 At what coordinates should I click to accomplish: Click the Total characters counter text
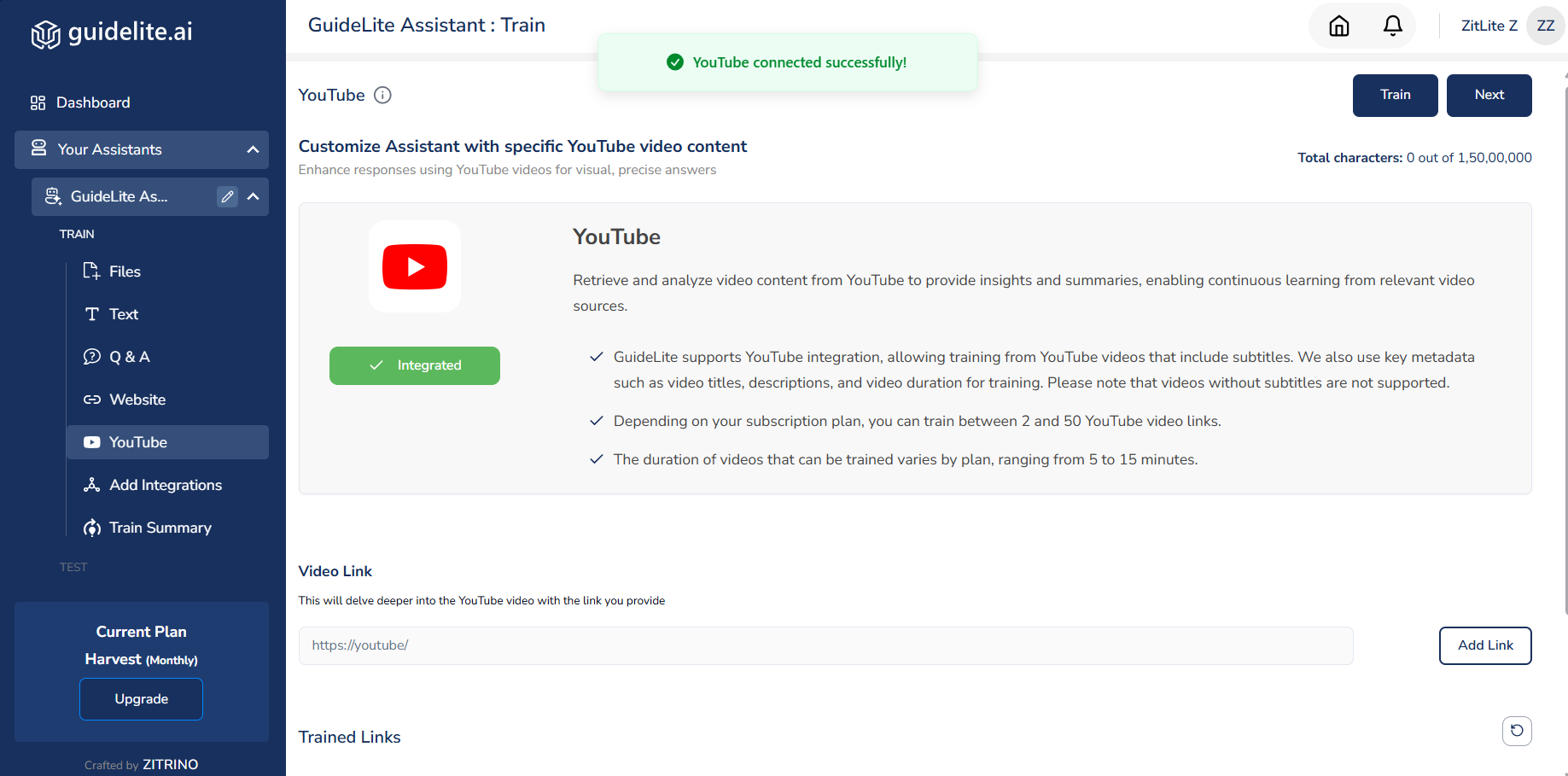click(x=1414, y=158)
